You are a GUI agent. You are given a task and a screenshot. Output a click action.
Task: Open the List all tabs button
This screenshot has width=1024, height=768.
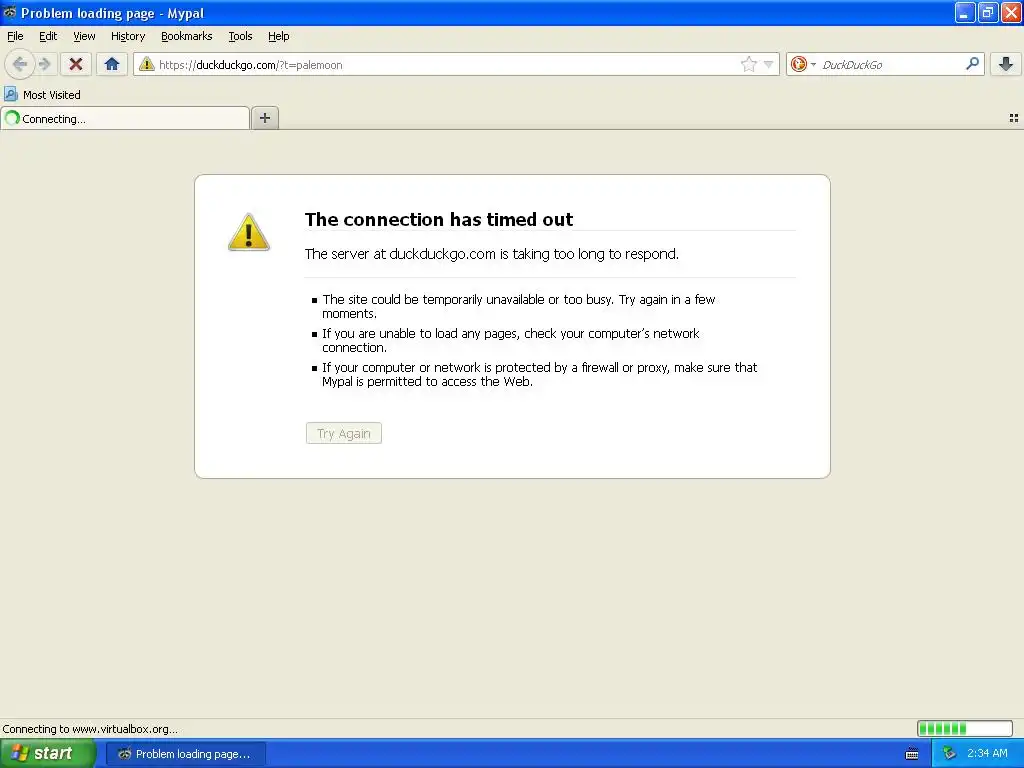[1014, 118]
